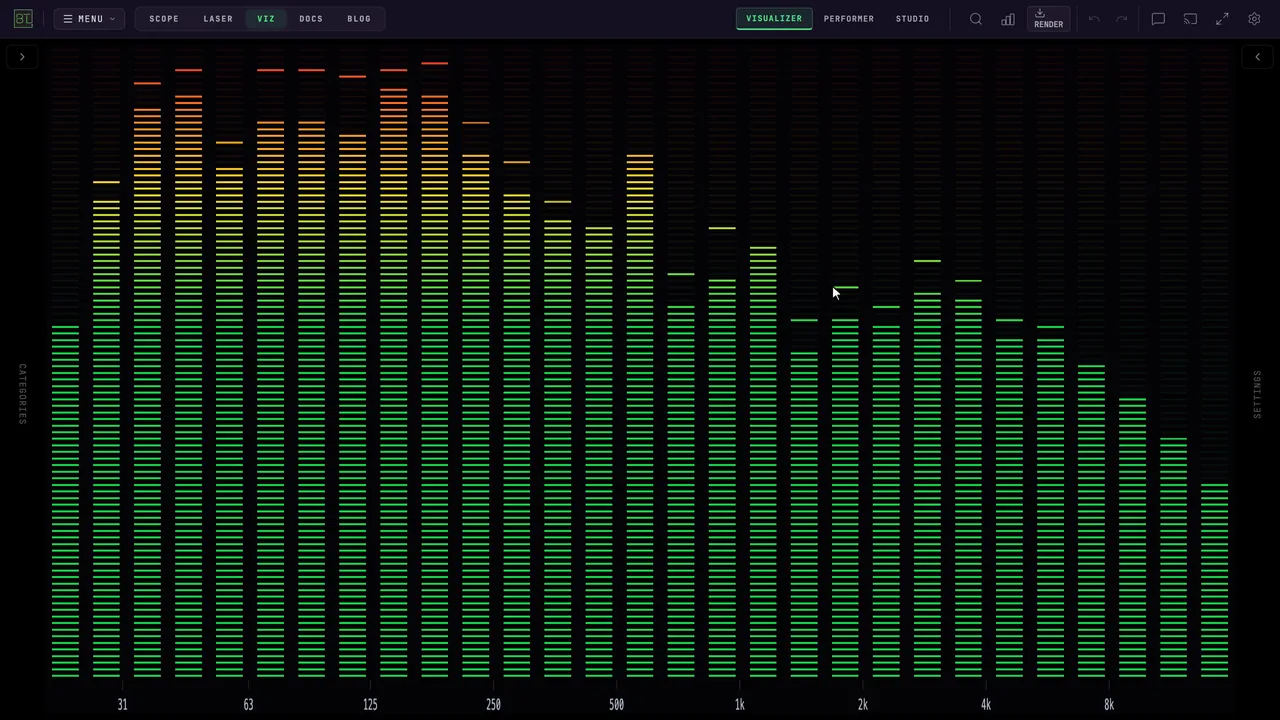Open the bar chart stats icon
The height and width of the screenshot is (720, 1280).
(1008, 19)
